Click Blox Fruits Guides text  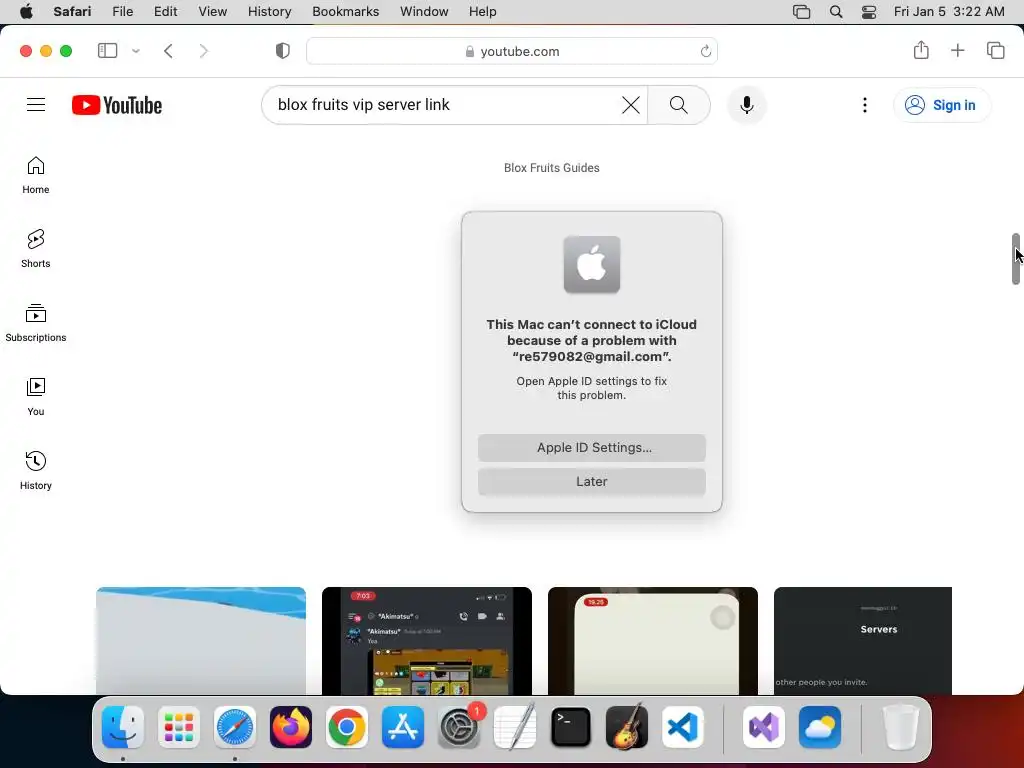551,168
